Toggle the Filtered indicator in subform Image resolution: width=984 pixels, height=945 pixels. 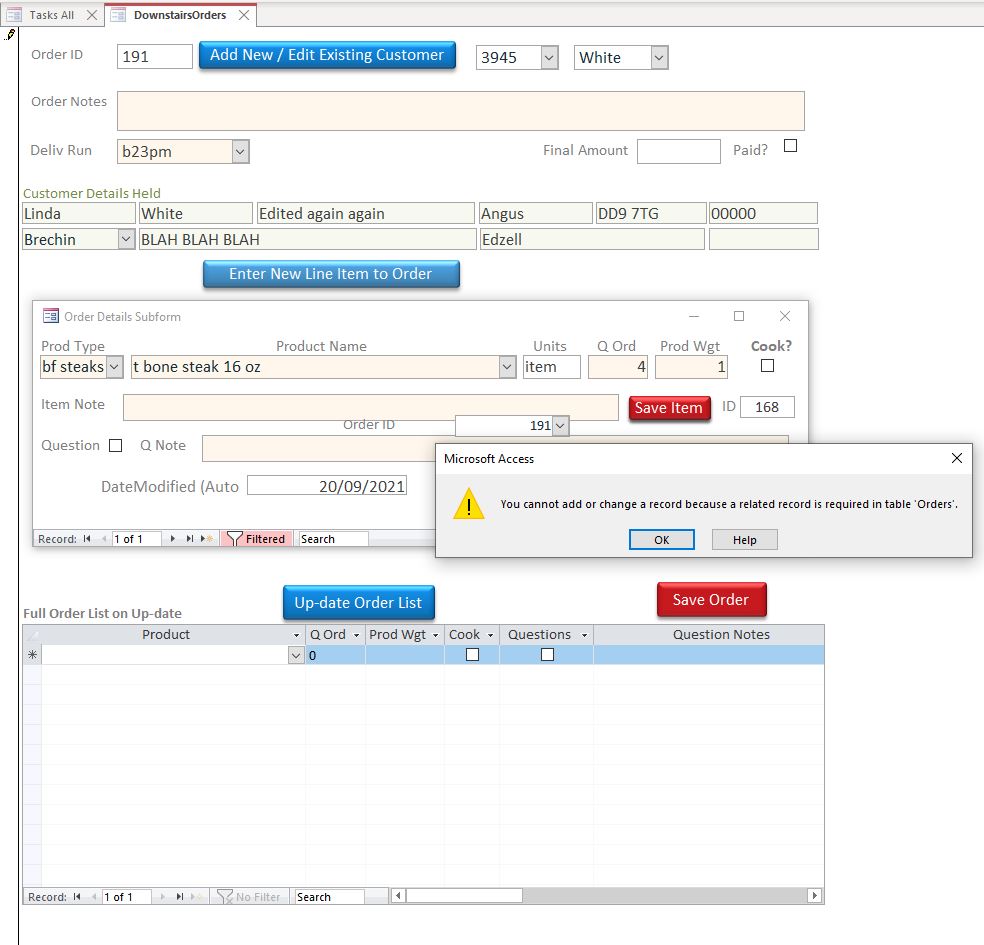(256, 538)
